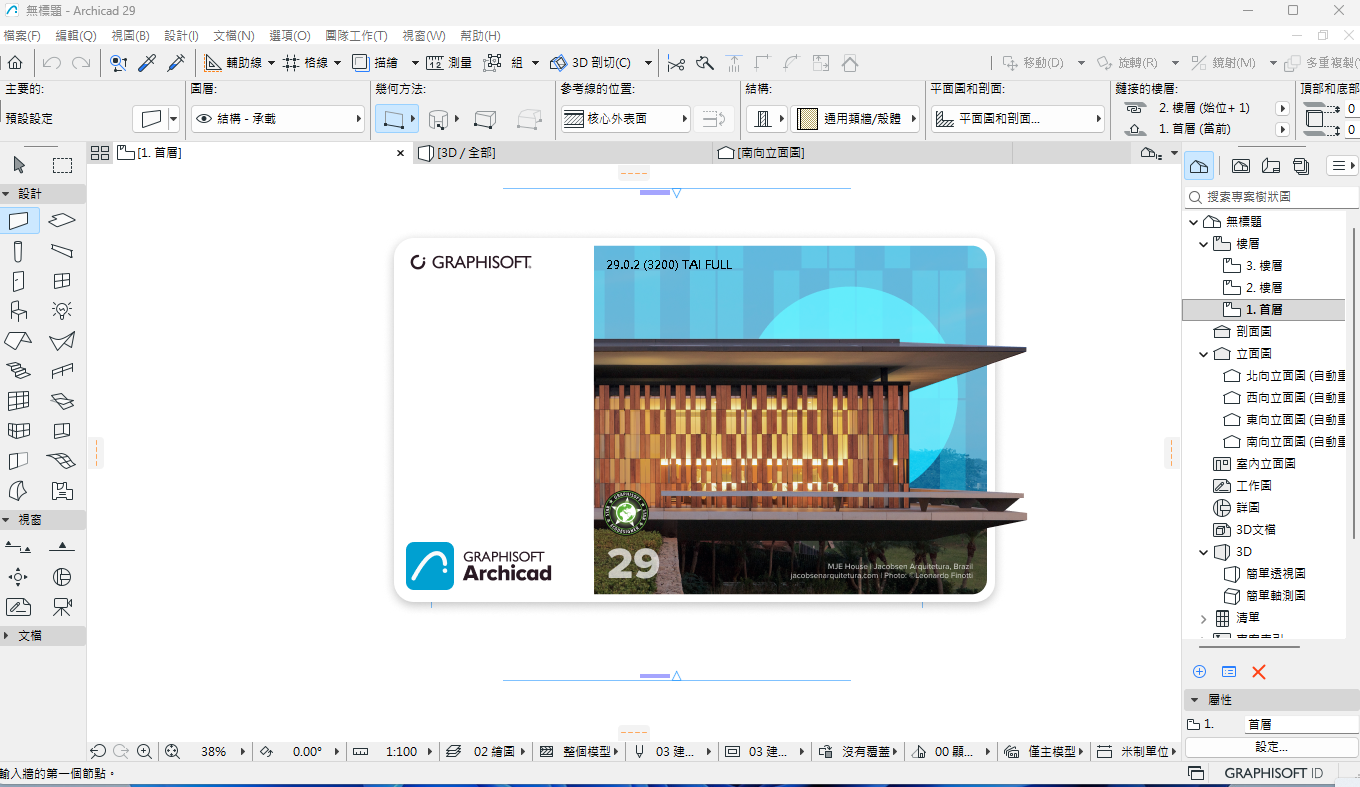
Task: Open the 檔案(F) menu
Action: pyautogui.click(x=22, y=36)
